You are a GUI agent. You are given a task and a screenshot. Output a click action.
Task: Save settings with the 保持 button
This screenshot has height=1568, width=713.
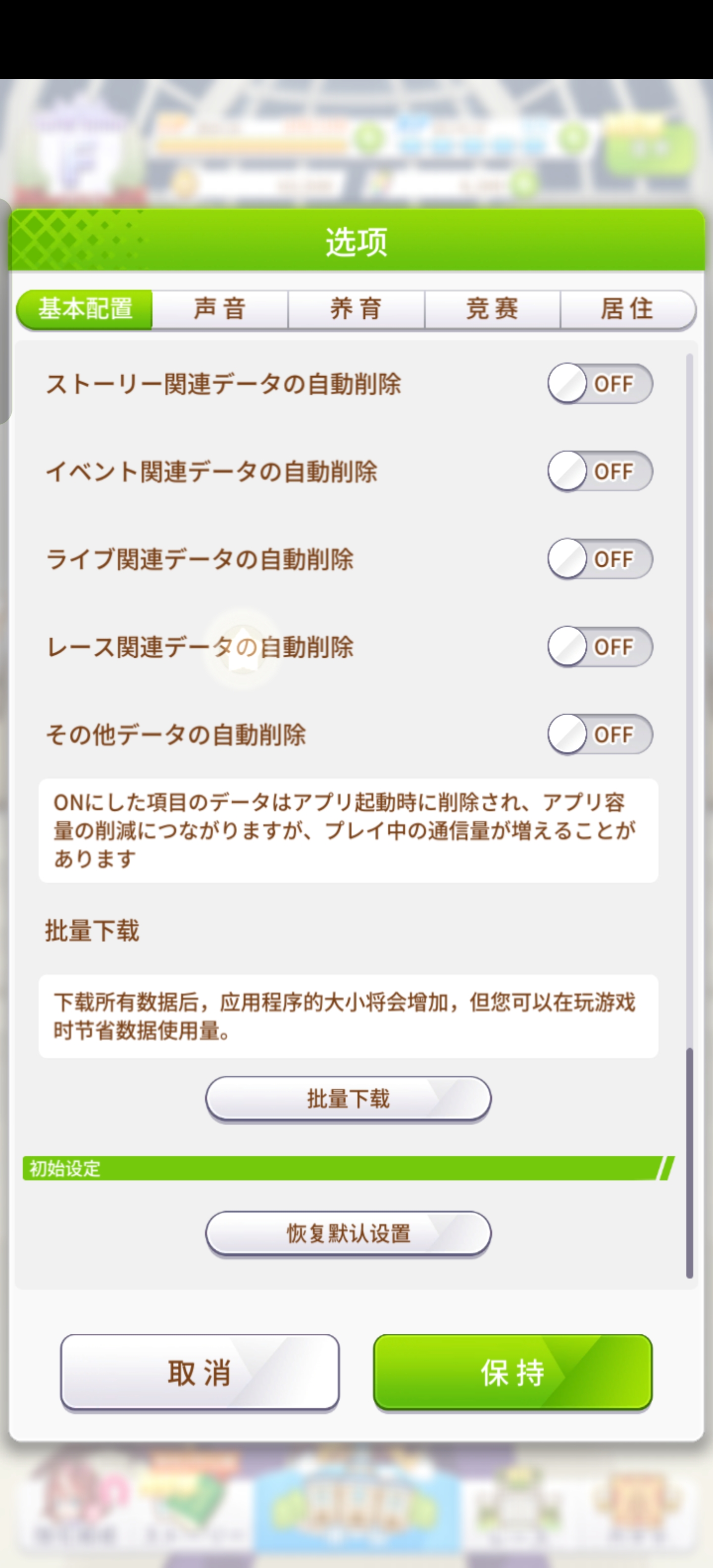512,1372
